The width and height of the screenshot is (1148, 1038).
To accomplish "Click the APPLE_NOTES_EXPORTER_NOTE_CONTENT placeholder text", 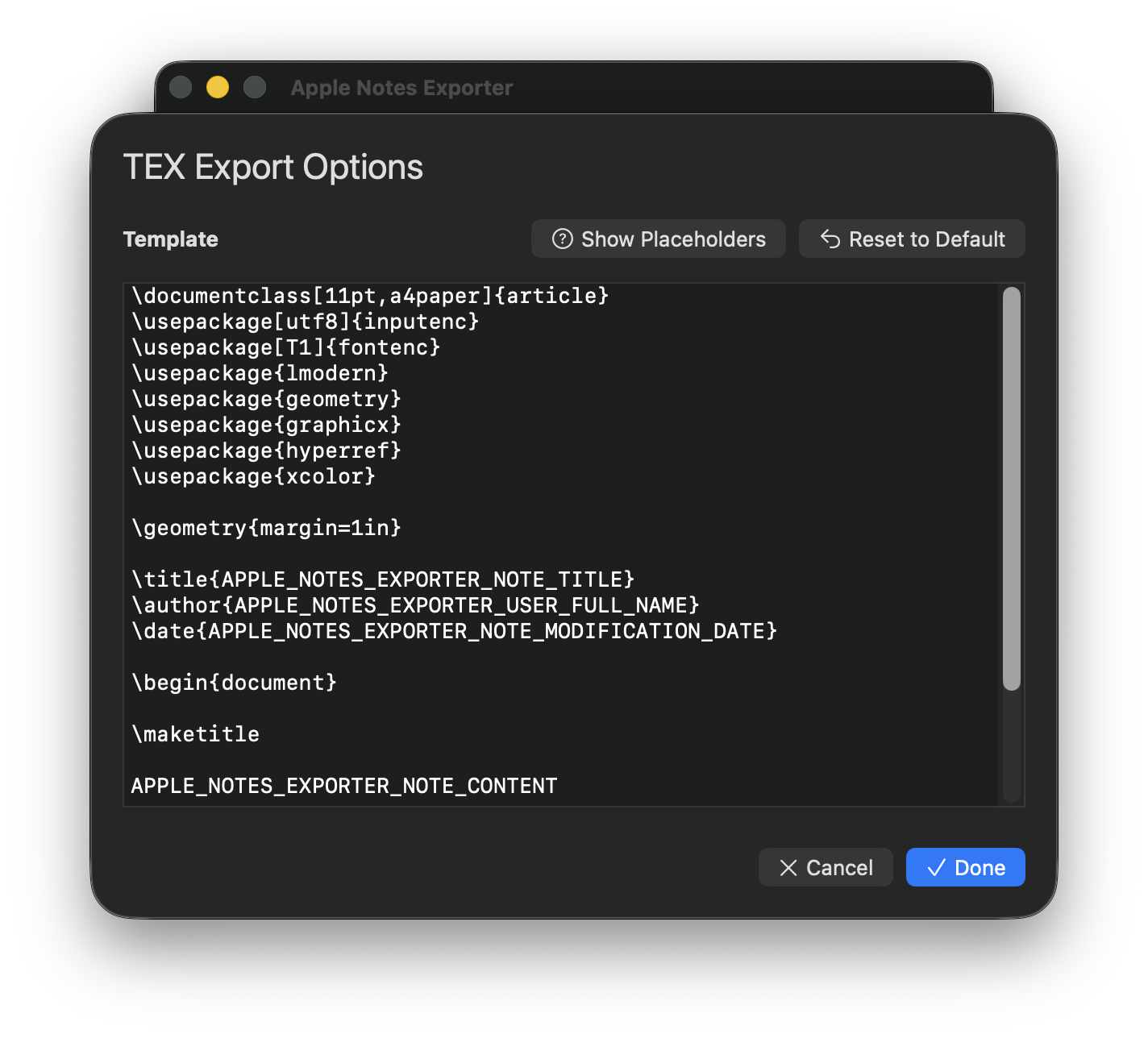I will tap(344, 786).
